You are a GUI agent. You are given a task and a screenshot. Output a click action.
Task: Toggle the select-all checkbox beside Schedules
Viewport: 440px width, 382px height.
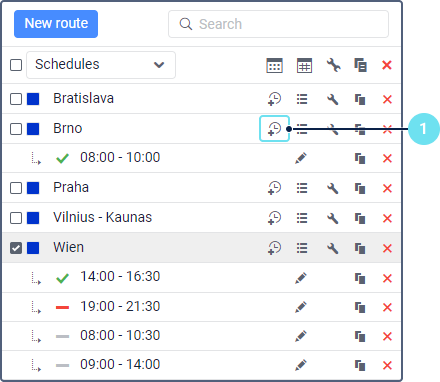(16, 65)
